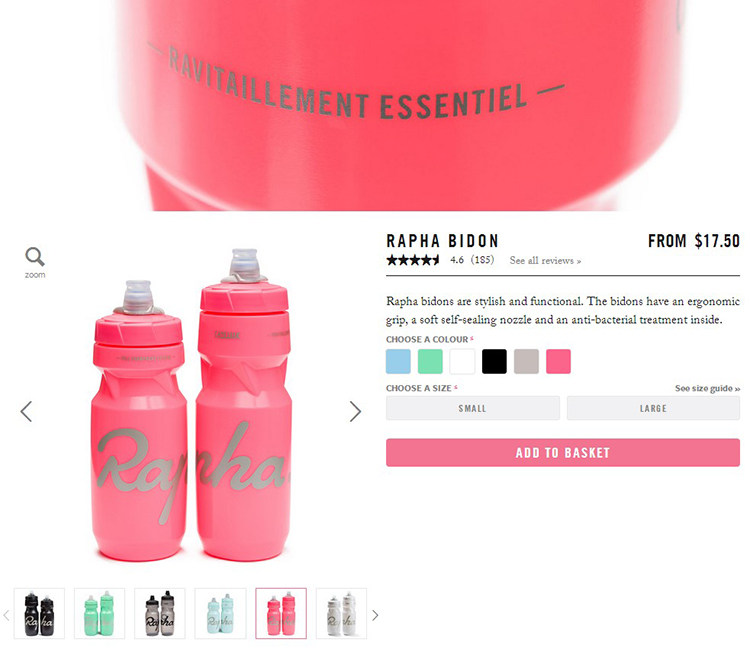Image resolution: width=750 pixels, height=649 pixels.
Task: View the black bottles thumbnail
Action: point(39,614)
